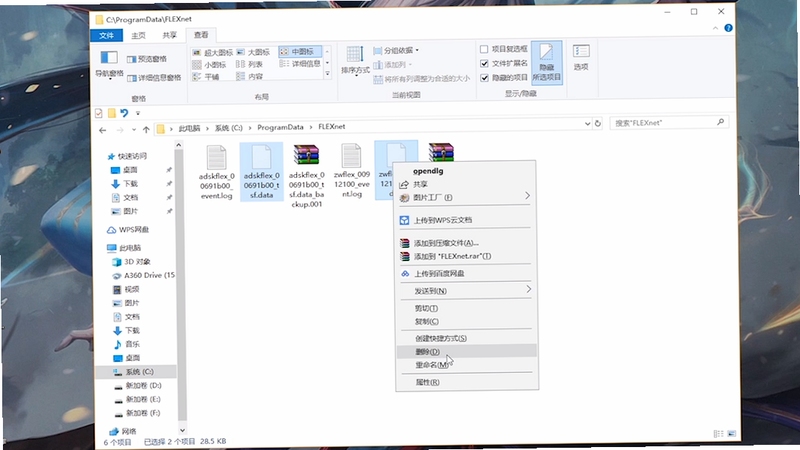This screenshot has width=800, height=450.
Task: Switch to the 主页 (Home) tab
Action: tap(138, 35)
